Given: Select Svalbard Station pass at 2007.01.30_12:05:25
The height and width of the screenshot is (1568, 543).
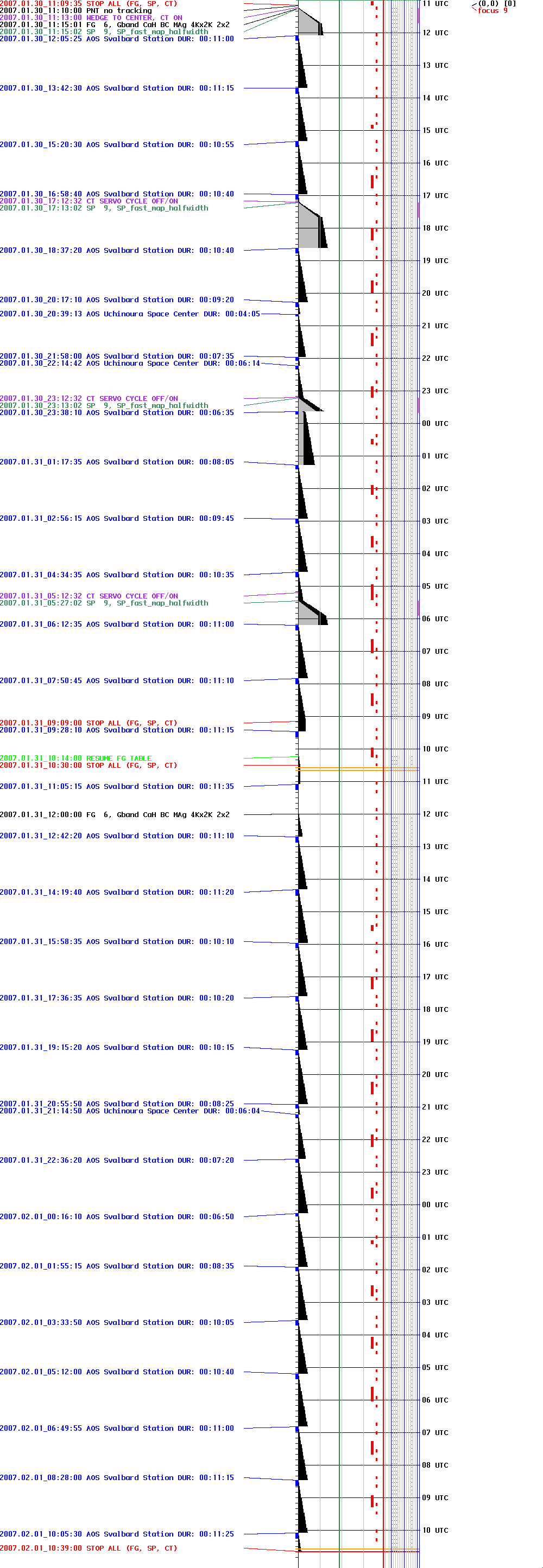Looking at the screenshot, I should [116, 39].
